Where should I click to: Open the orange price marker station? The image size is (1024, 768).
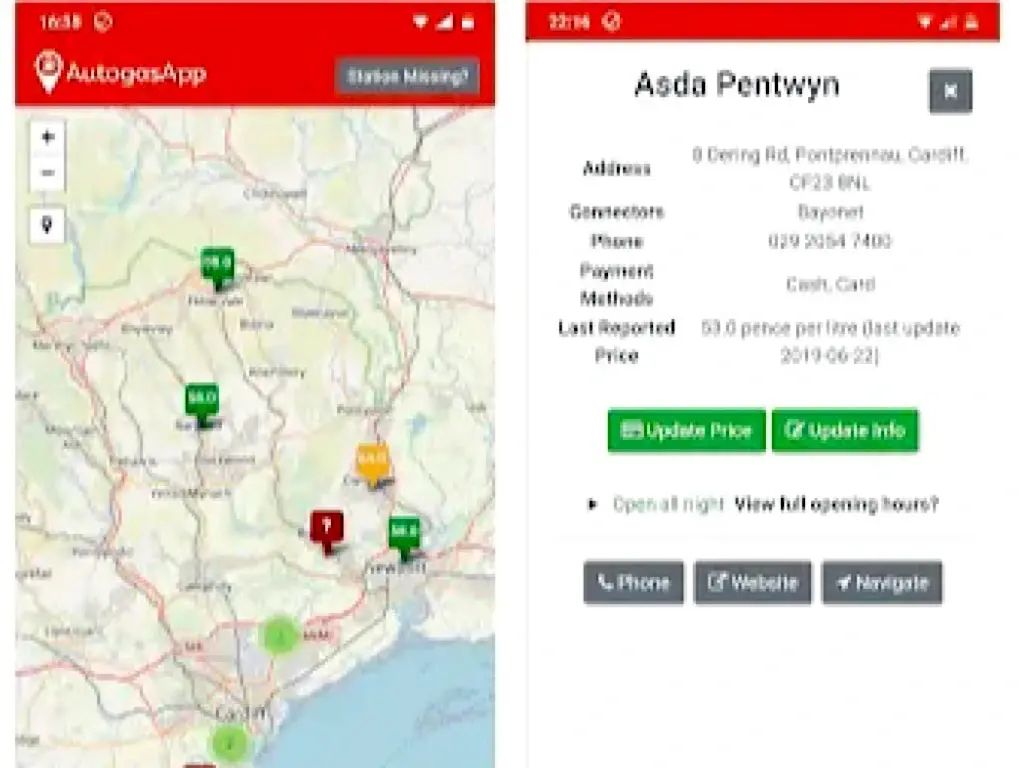(373, 465)
